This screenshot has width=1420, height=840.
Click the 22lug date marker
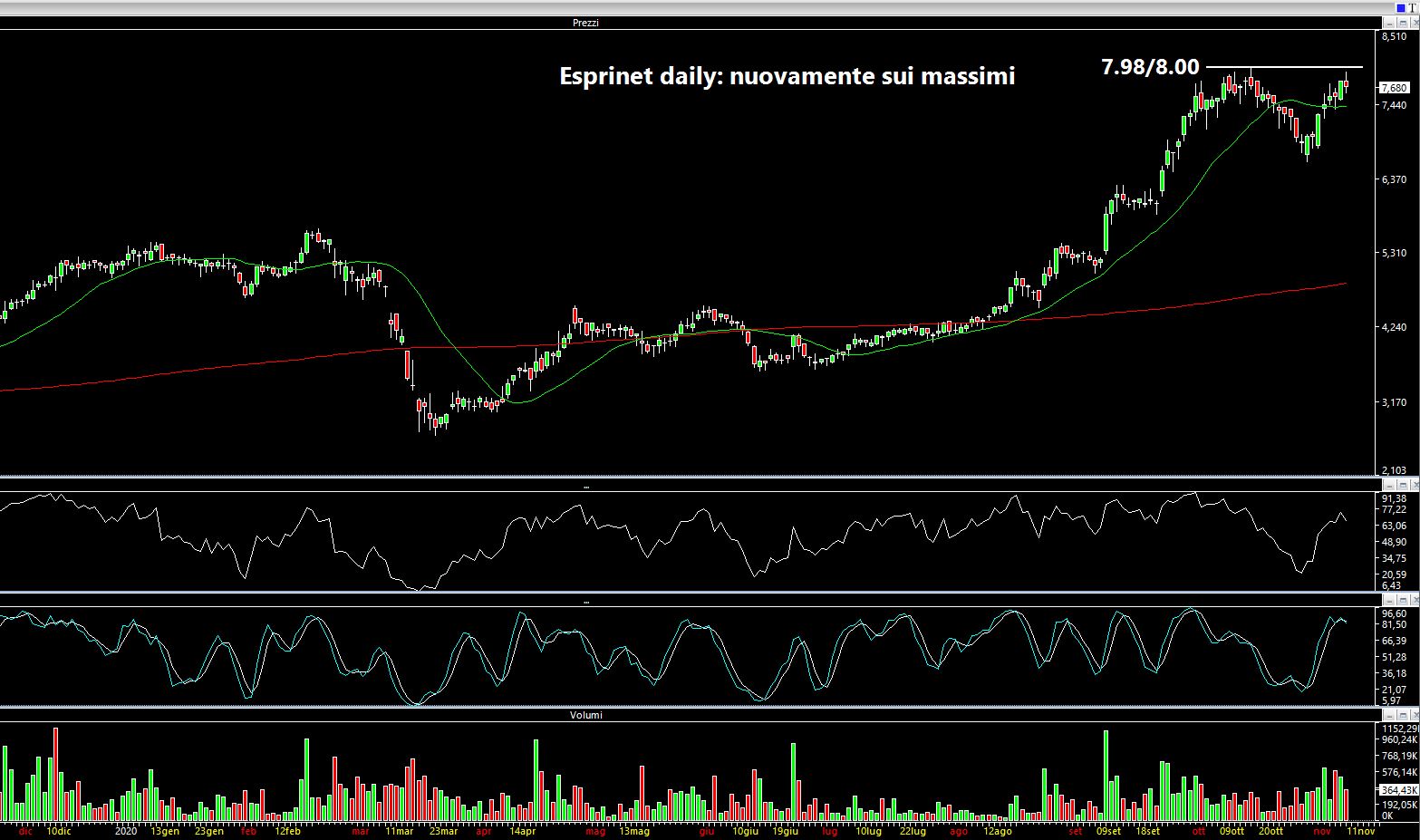point(913,830)
